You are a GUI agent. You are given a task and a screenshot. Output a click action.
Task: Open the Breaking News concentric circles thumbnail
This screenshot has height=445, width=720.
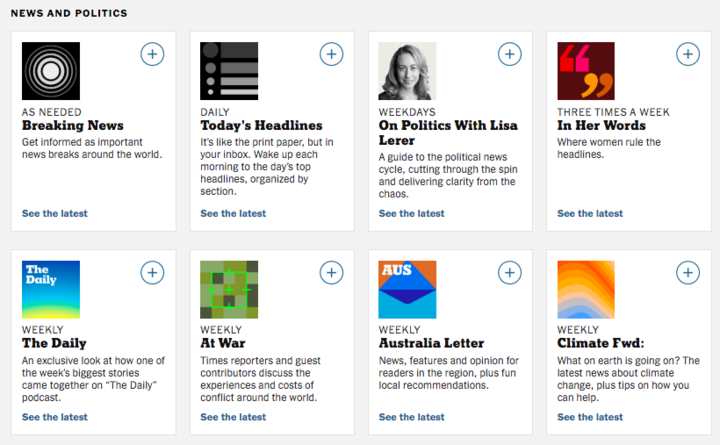[51, 71]
